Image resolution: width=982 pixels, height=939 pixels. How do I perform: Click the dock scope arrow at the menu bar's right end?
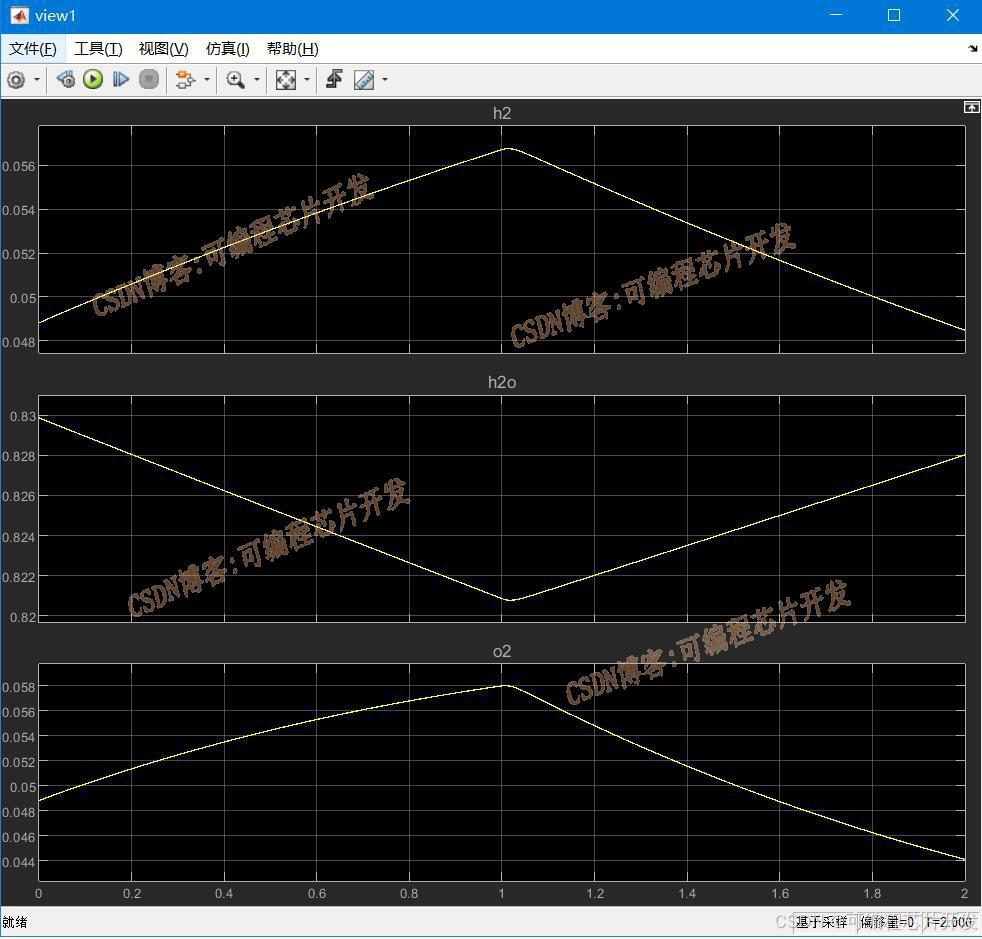[x=973, y=48]
